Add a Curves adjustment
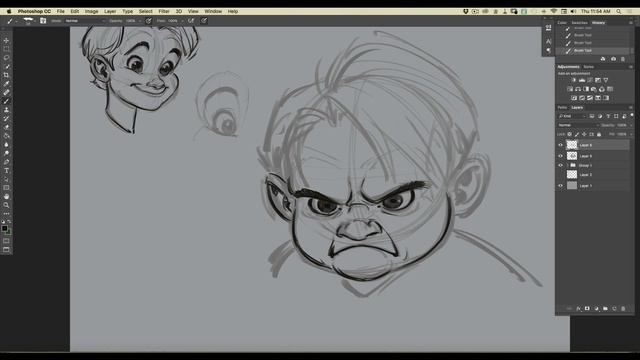The width and height of the screenshot is (640, 360). (x=590, y=80)
